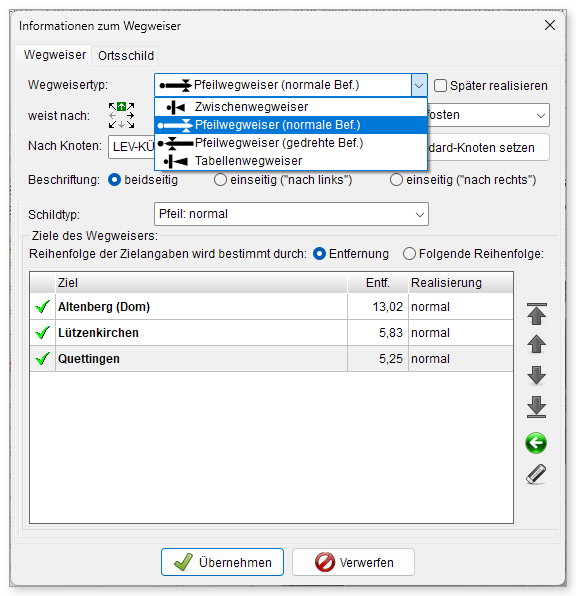
Task: Click the Verwerfen button
Action: click(353, 562)
